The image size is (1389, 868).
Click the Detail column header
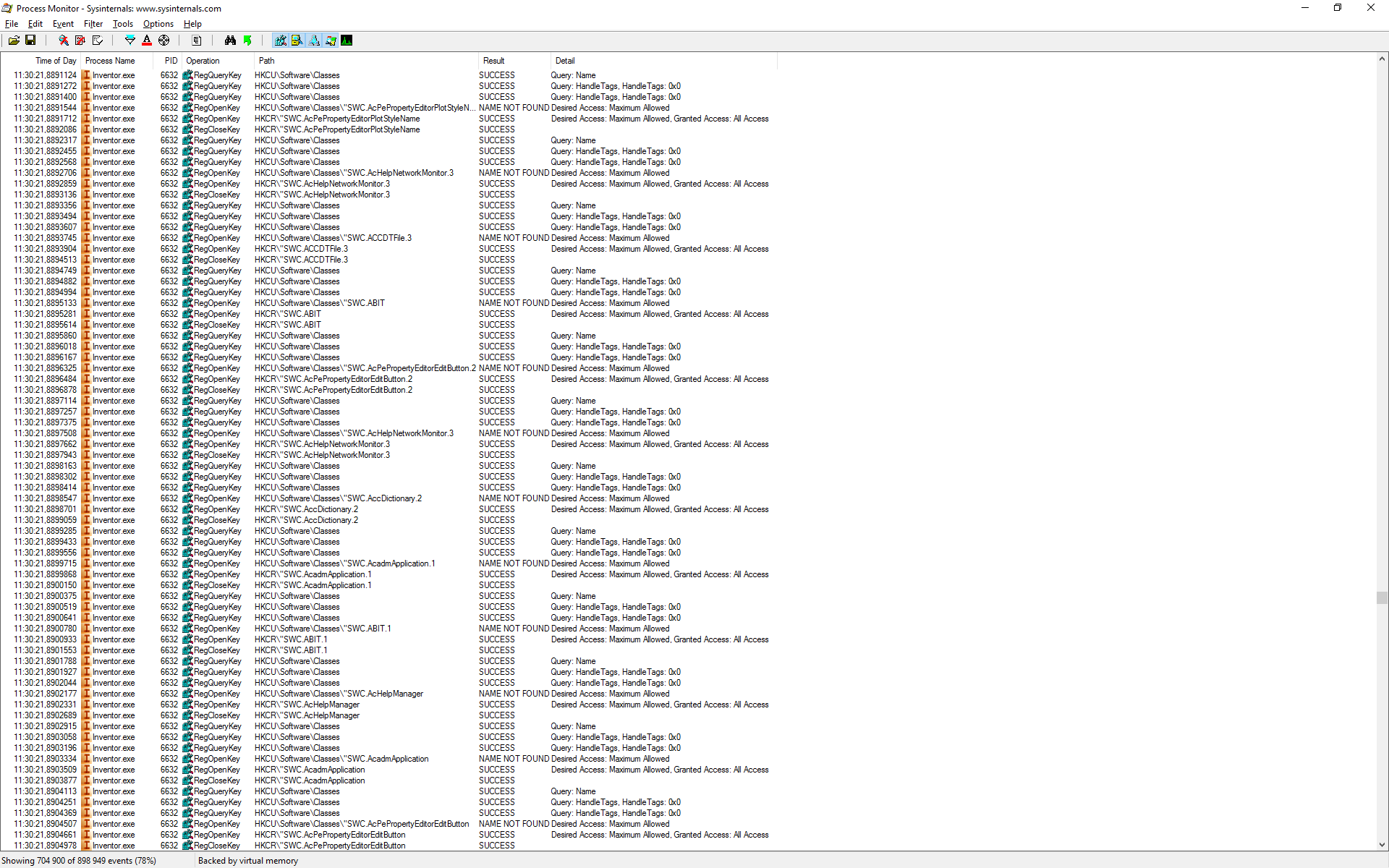pyautogui.click(x=663, y=61)
